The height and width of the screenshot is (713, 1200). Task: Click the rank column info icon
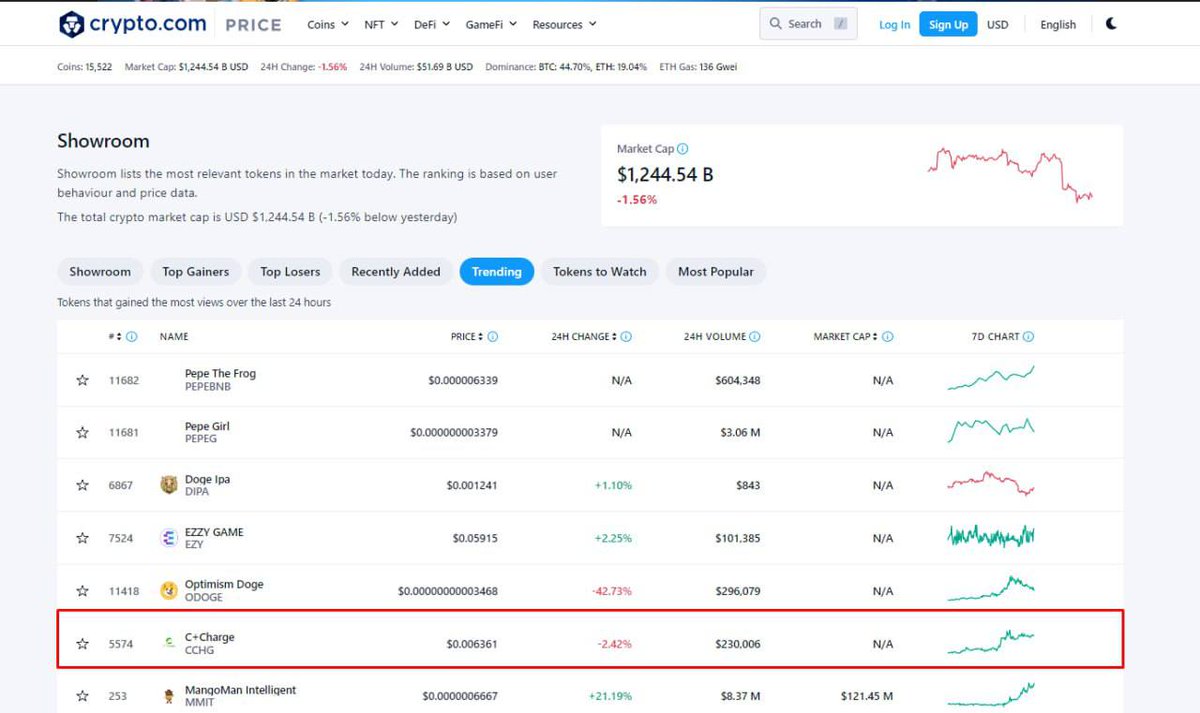coord(132,337)
